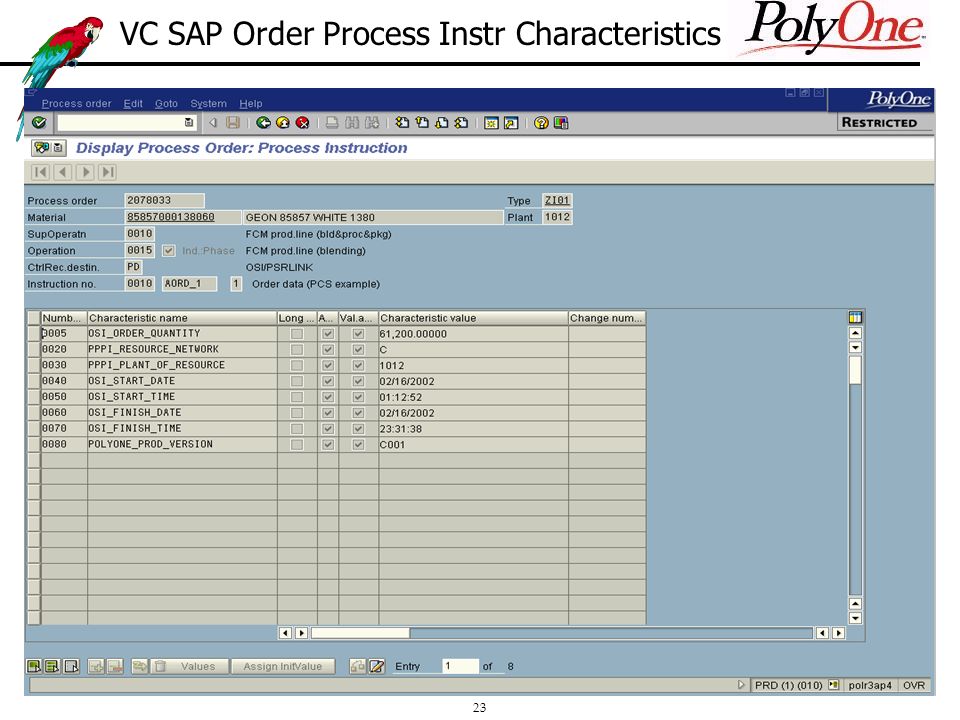
Task: Click the green Enter checkmark icon
Action: coord(39,123)
